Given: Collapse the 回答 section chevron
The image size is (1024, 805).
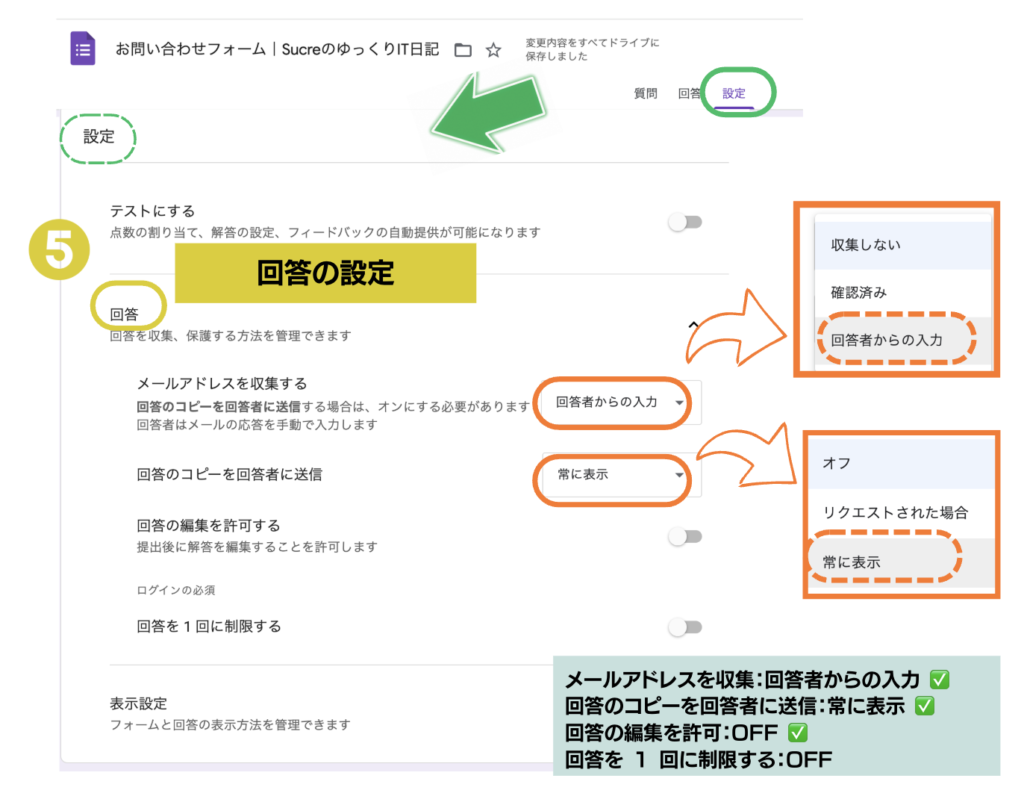Looking at the screenshot, I should [691, 324].
